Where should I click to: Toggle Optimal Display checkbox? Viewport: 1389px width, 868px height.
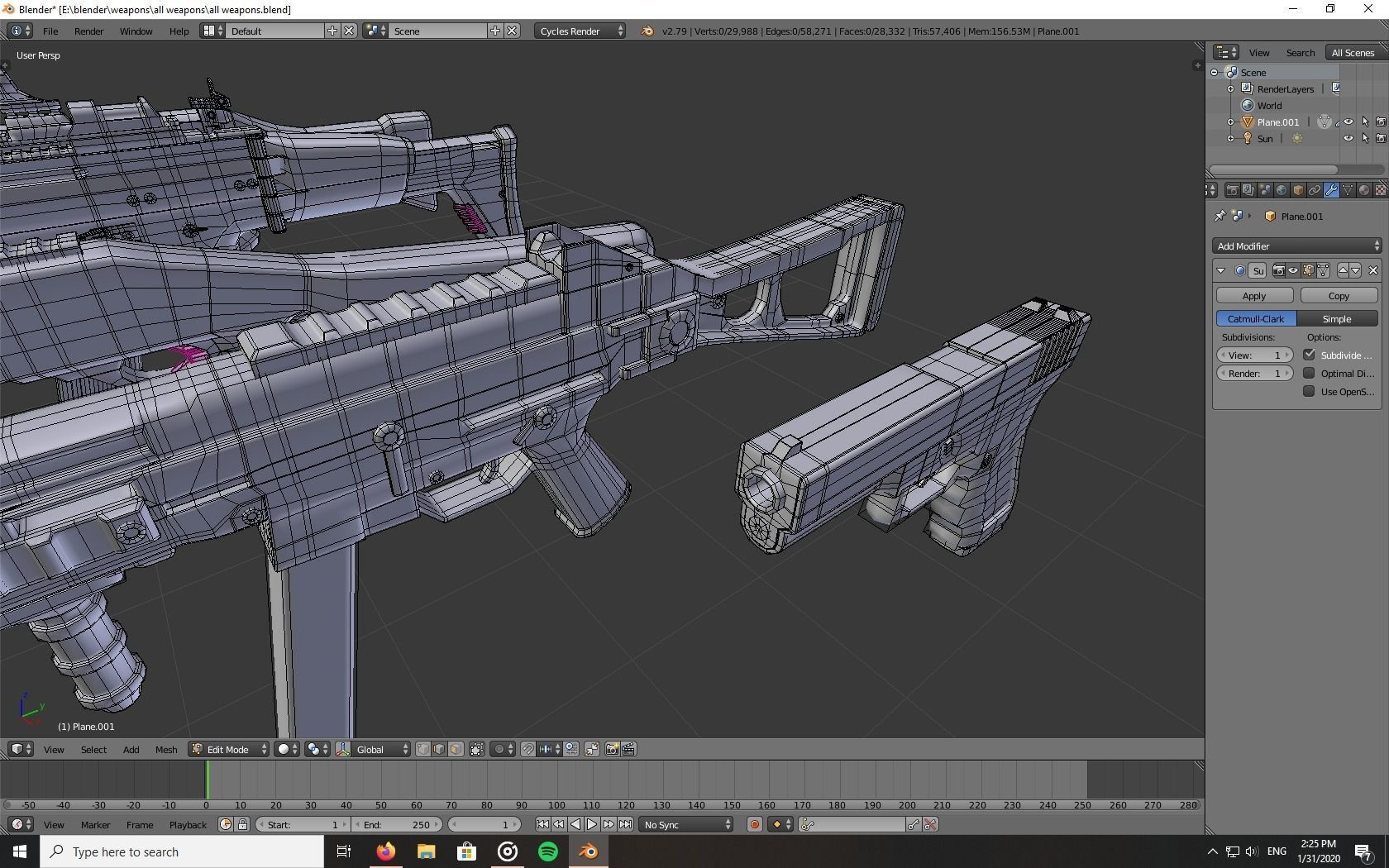click(1309, 373)
